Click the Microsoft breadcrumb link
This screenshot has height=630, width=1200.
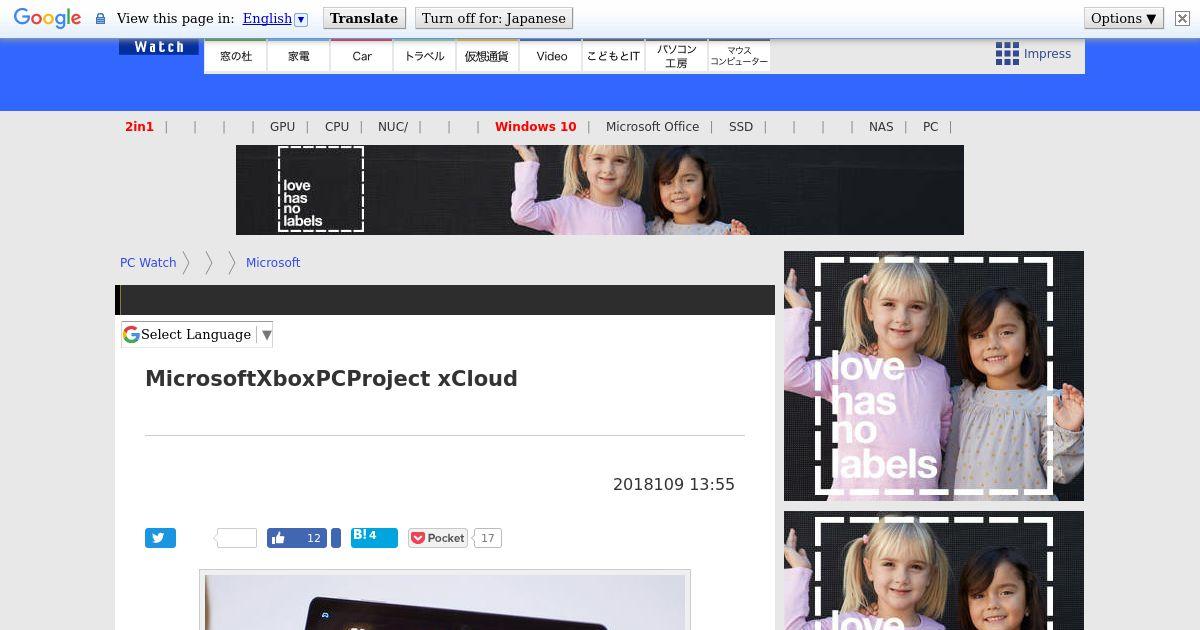[273, 263]
